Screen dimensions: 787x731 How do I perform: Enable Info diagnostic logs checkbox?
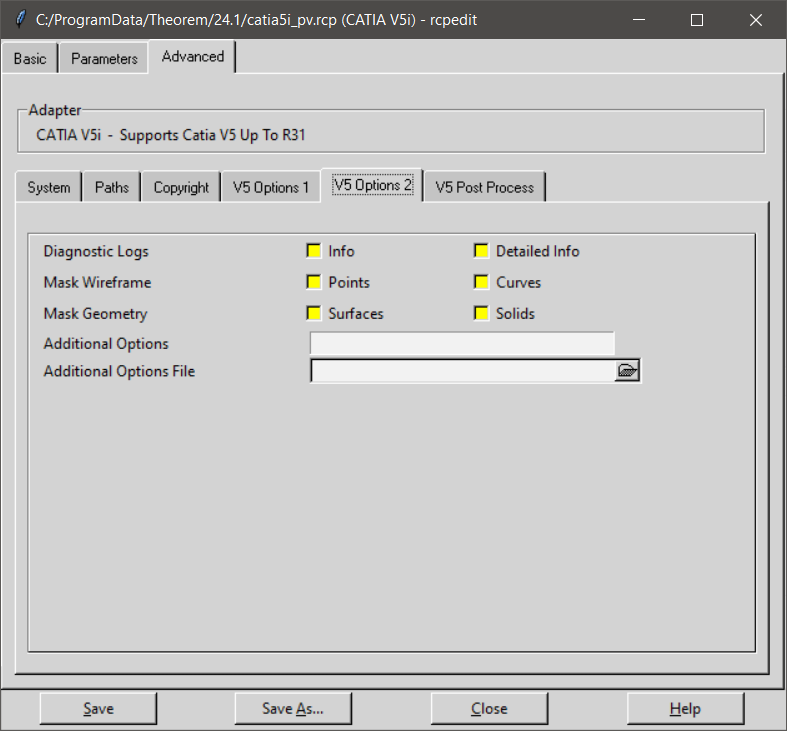(314, 251)
